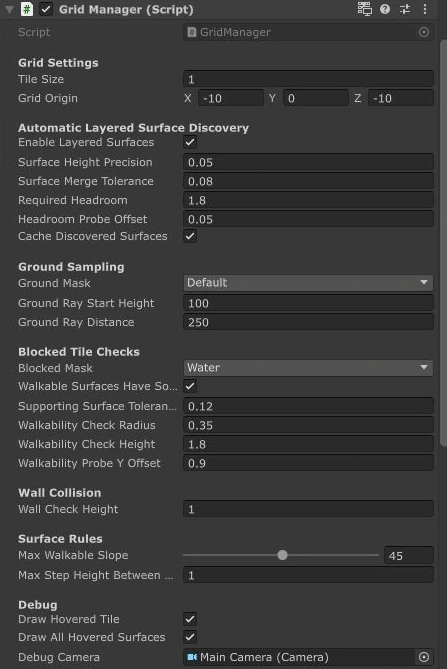Click the inspector vertical scrollbar
447x669 pixels.
click(x=443, y=245)
